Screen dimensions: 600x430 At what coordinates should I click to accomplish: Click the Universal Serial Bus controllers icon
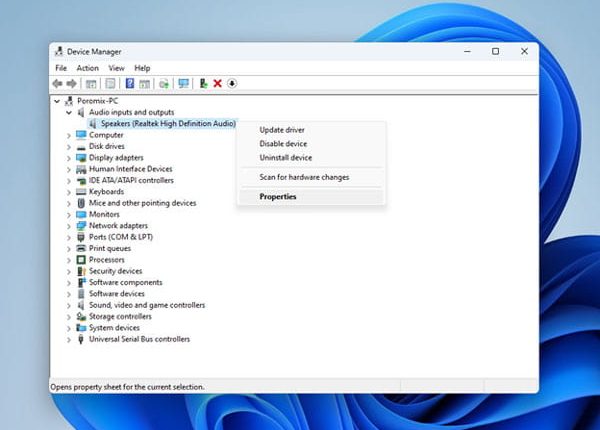81,339
